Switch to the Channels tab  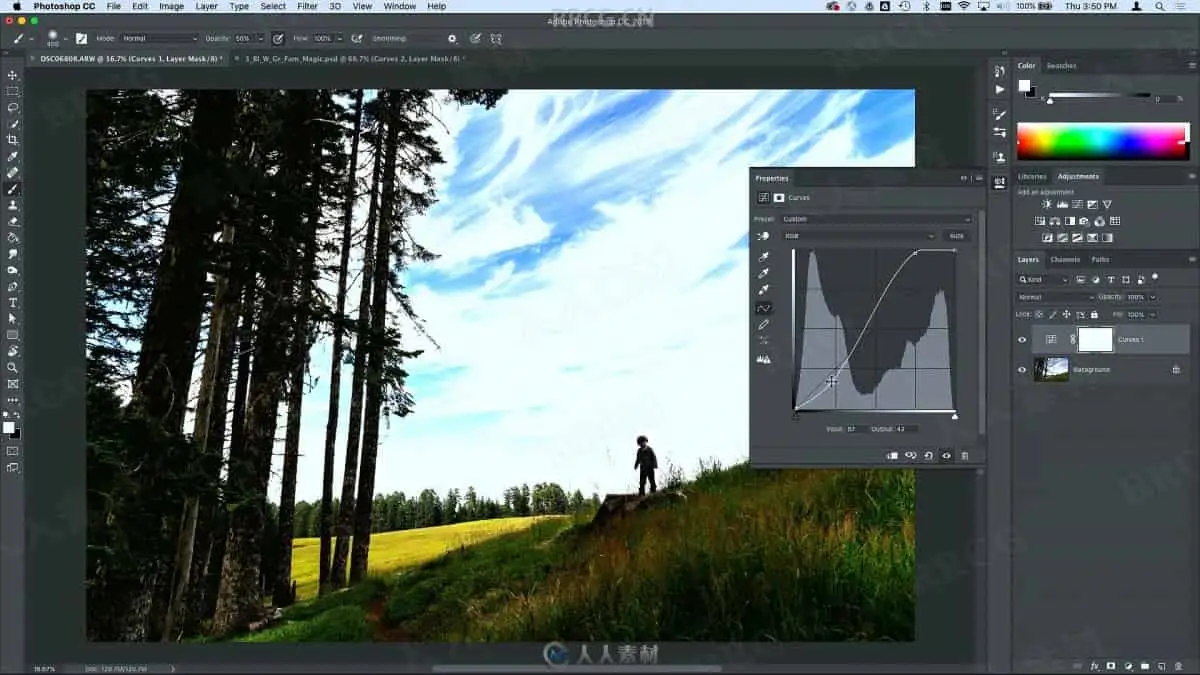1065,259
